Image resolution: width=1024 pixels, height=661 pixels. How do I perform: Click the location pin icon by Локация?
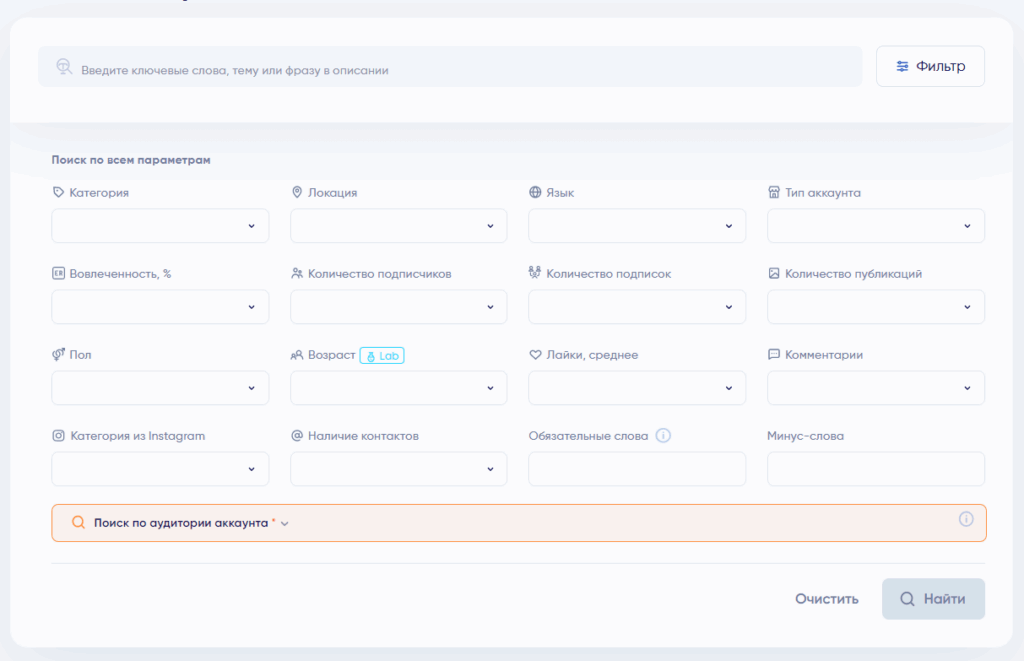pos(297,192)
